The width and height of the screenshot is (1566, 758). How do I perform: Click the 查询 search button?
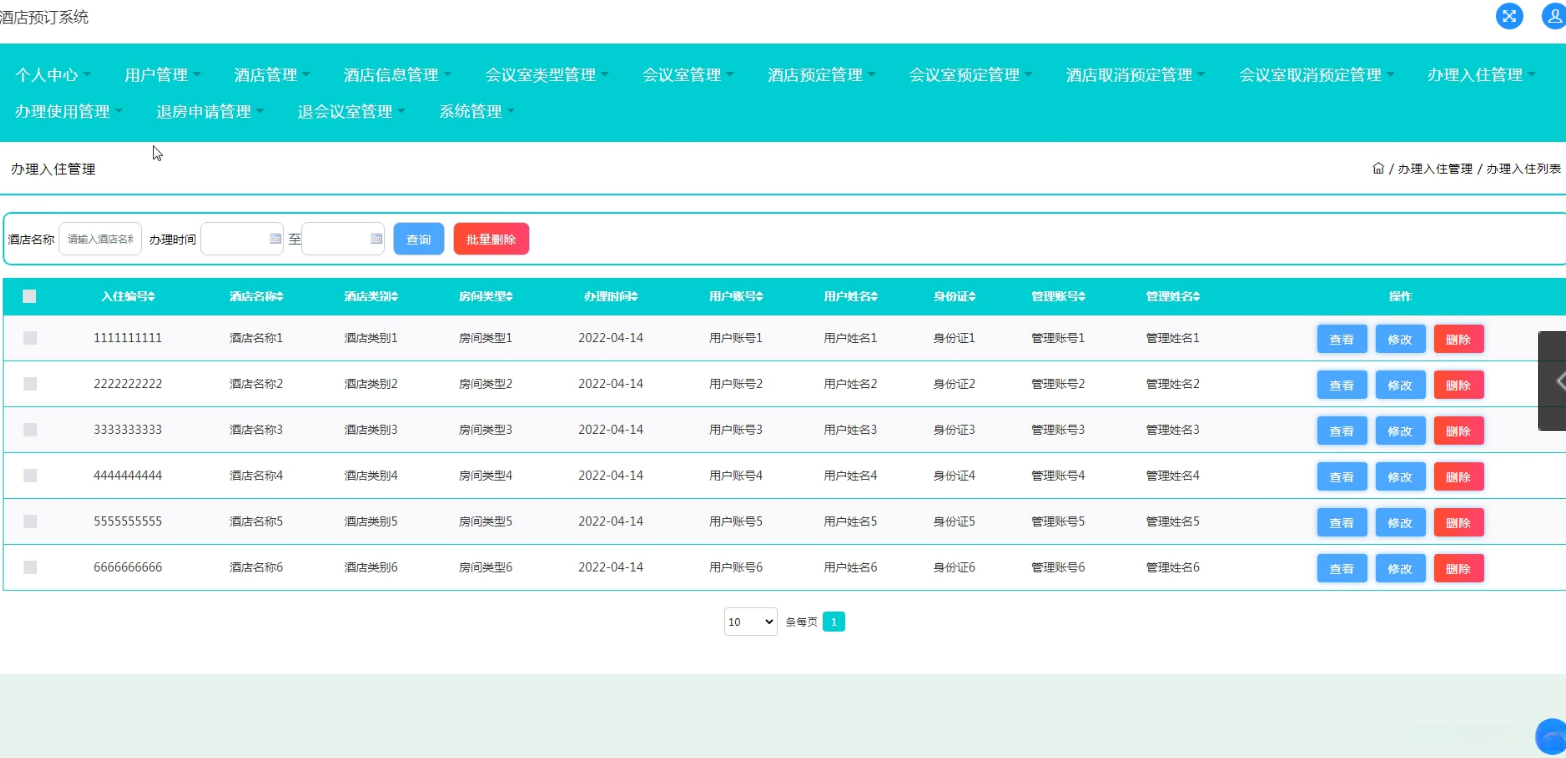click(x=418, y=239)
